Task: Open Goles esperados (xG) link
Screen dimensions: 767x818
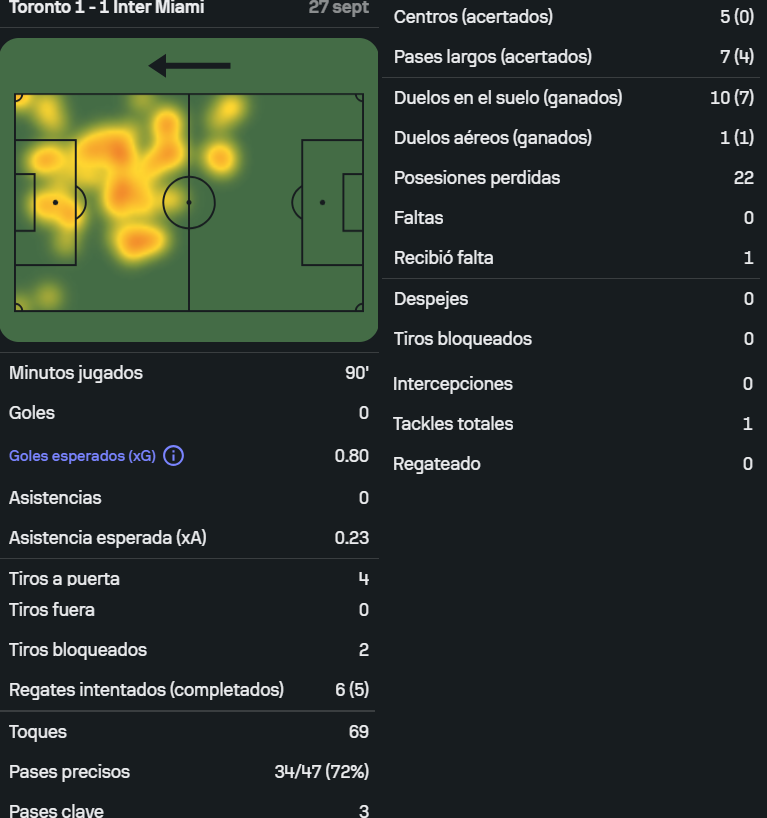Action: 82,456
